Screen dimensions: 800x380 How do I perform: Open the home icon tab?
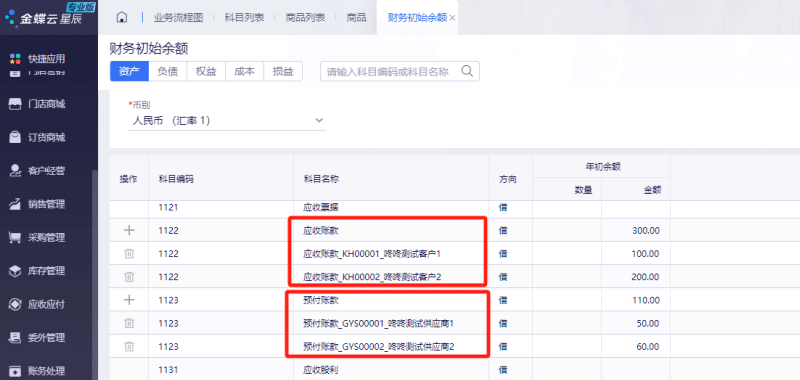(121, 17)
